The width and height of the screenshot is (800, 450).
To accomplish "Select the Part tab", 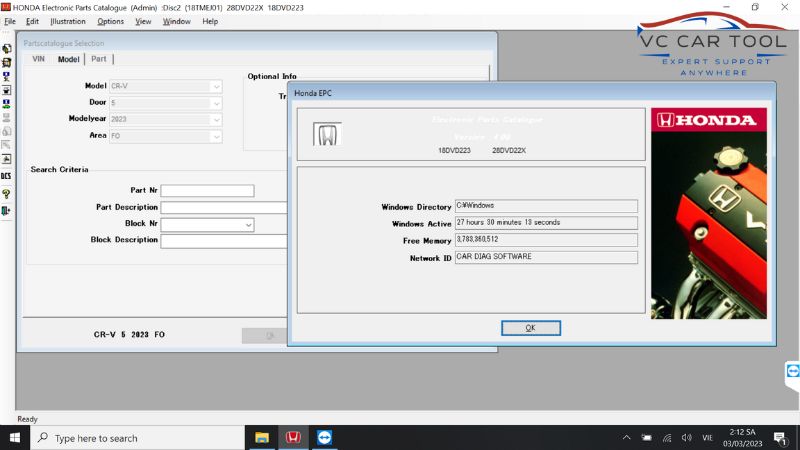I will 99,60.
